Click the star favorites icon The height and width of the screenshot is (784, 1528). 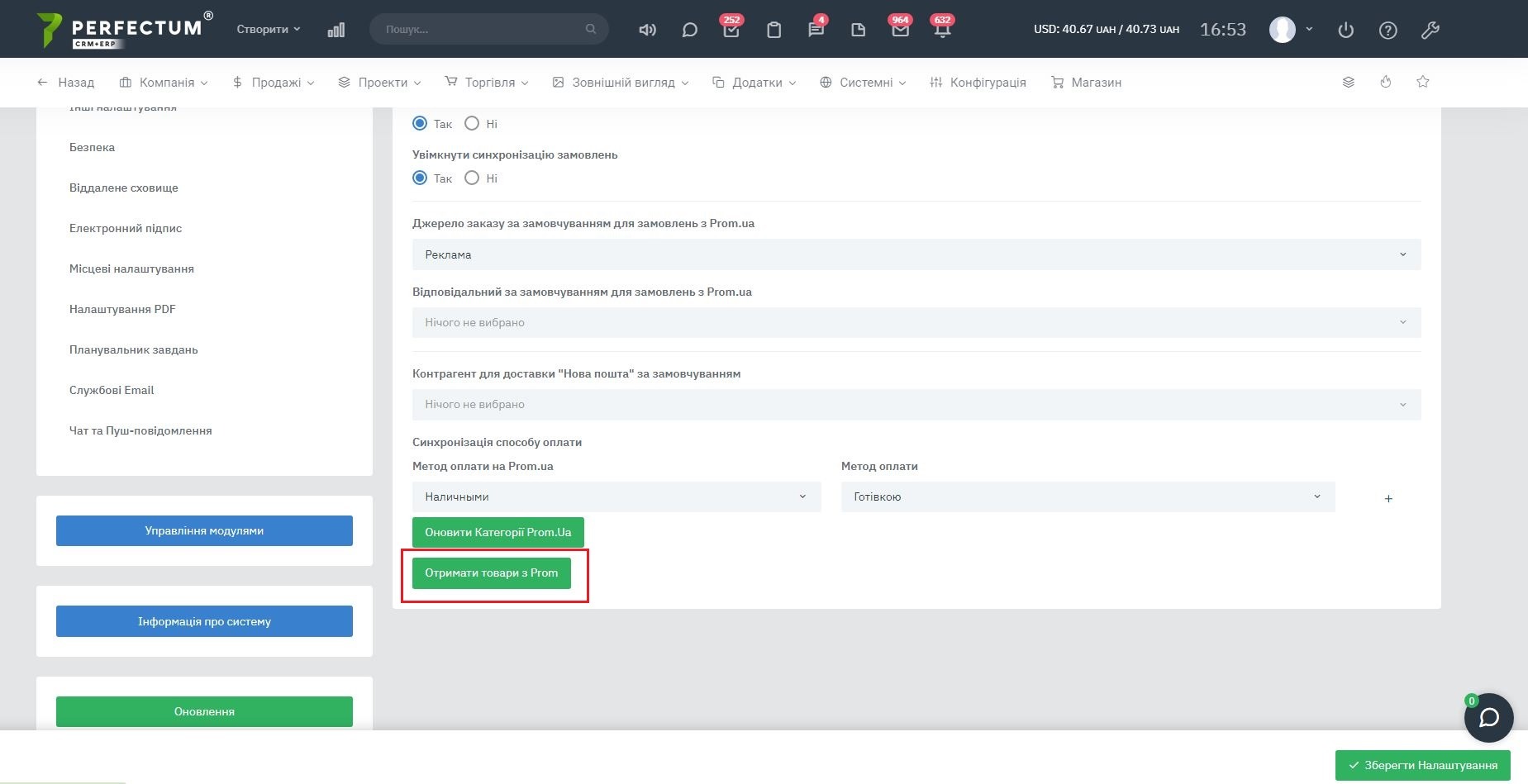pyautogui.click(x=1422, y=82)
